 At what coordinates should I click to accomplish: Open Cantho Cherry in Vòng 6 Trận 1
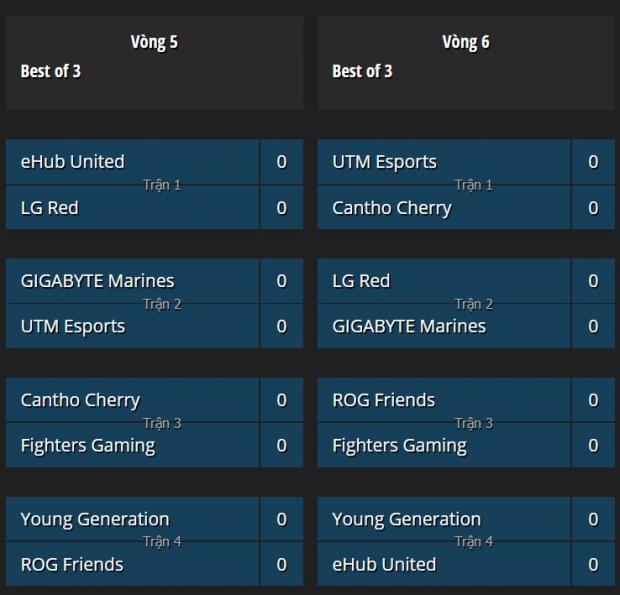tap(392, 208)
